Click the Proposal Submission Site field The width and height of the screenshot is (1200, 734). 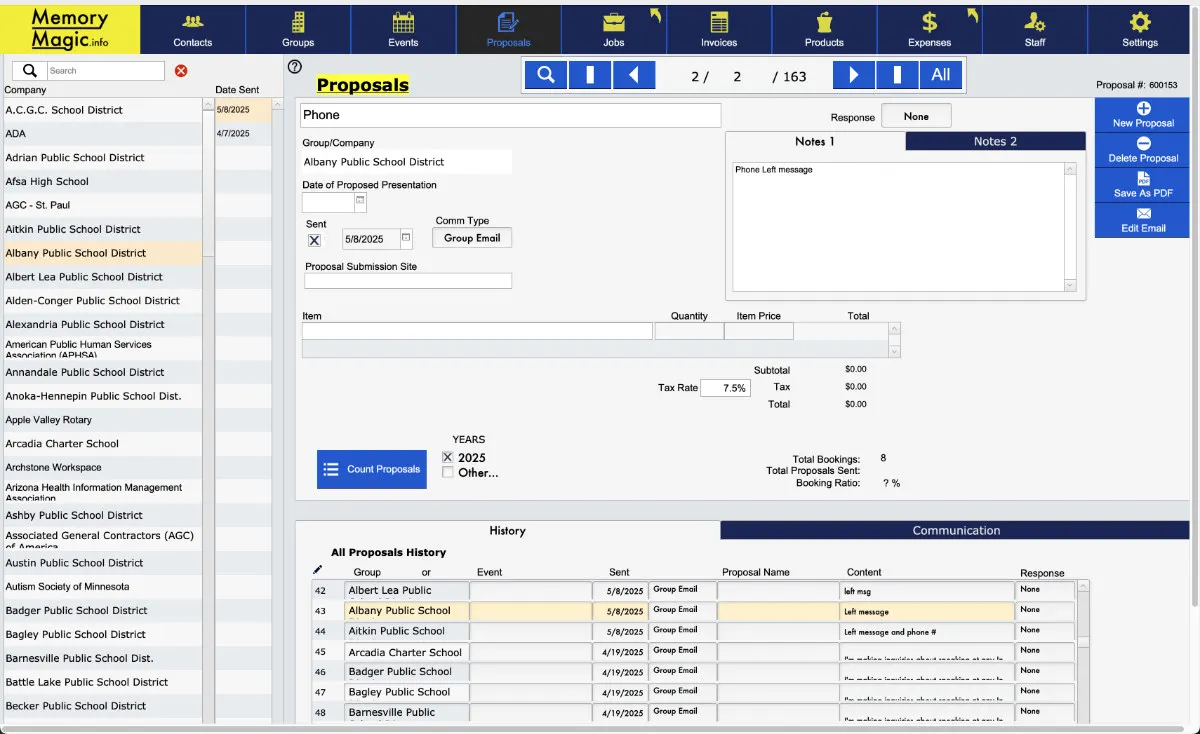(408, 281)
